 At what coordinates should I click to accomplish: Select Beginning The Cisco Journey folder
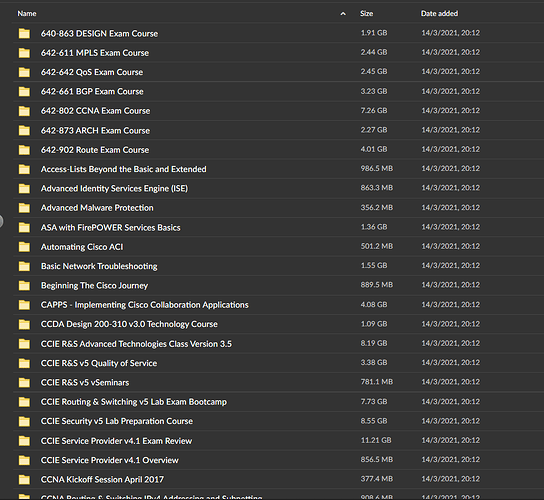coord(279,285)
